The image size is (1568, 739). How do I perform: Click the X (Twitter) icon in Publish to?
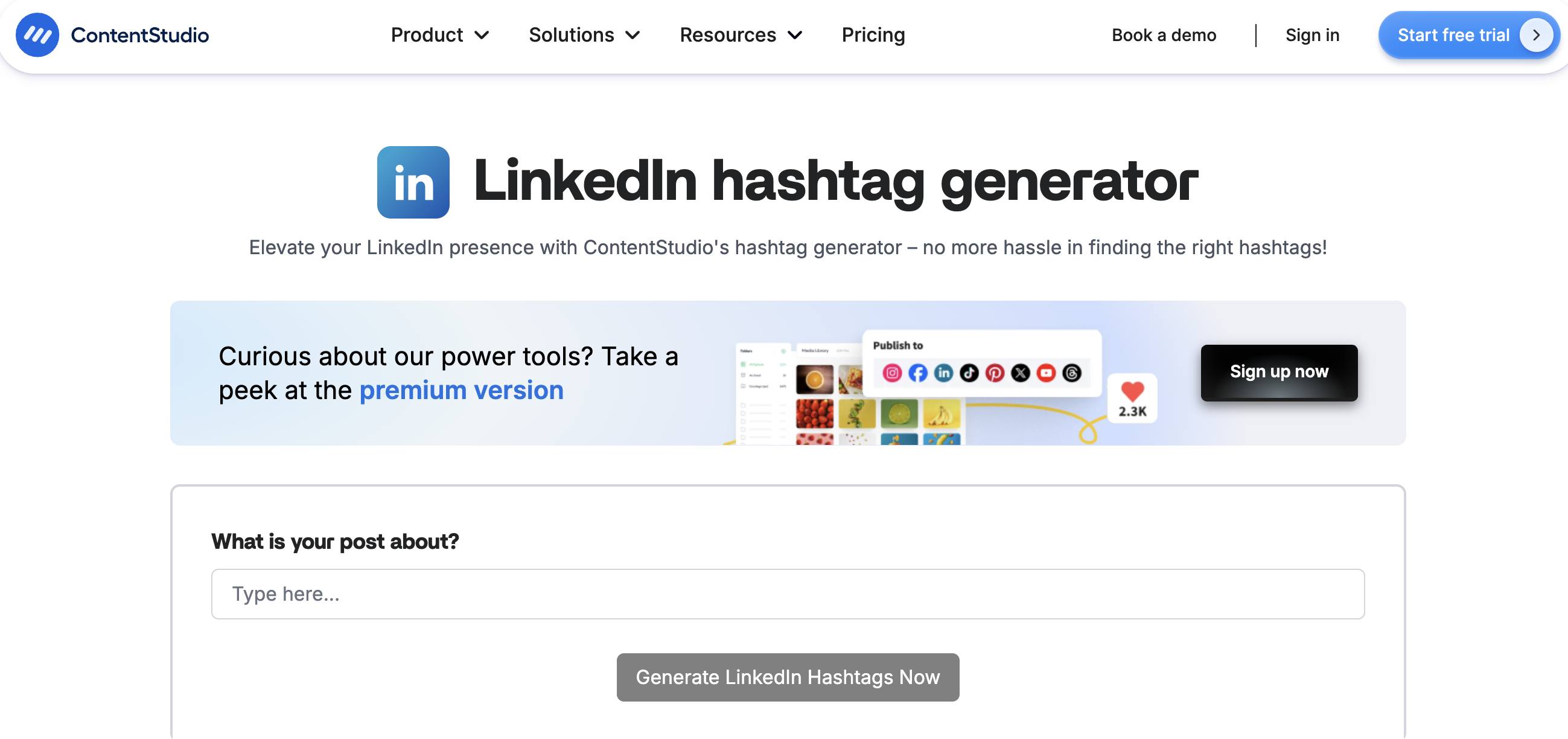[1020, 373]
